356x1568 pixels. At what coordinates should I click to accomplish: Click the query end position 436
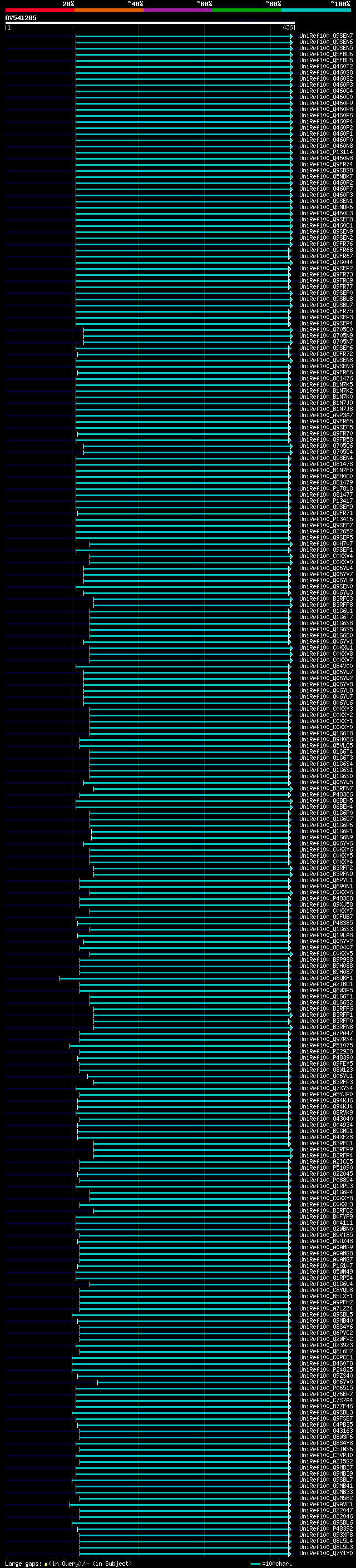coord(287,27)
